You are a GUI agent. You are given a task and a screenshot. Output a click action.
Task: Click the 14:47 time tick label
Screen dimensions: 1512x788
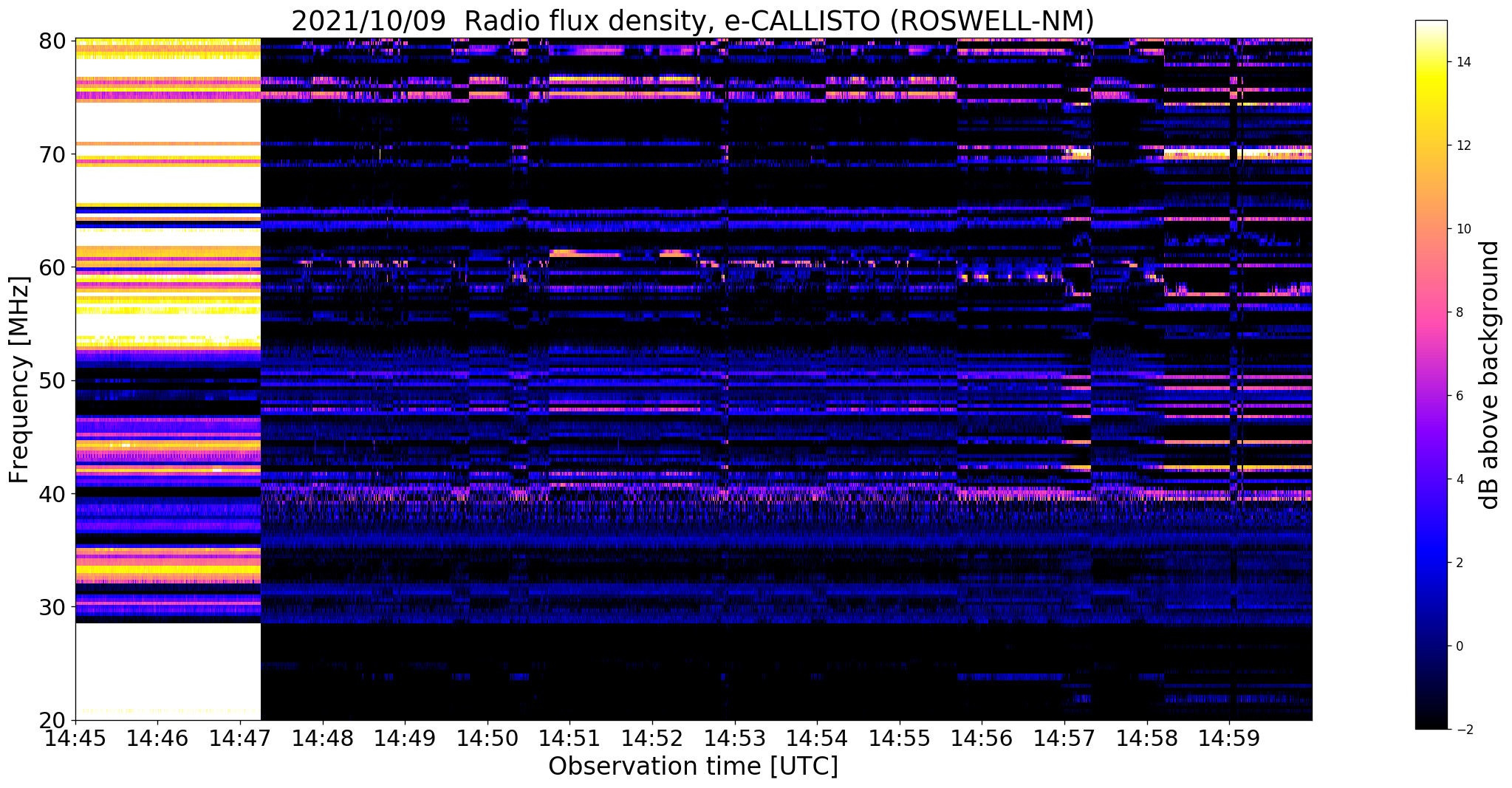pyautogui.click(x=239, y=738)
